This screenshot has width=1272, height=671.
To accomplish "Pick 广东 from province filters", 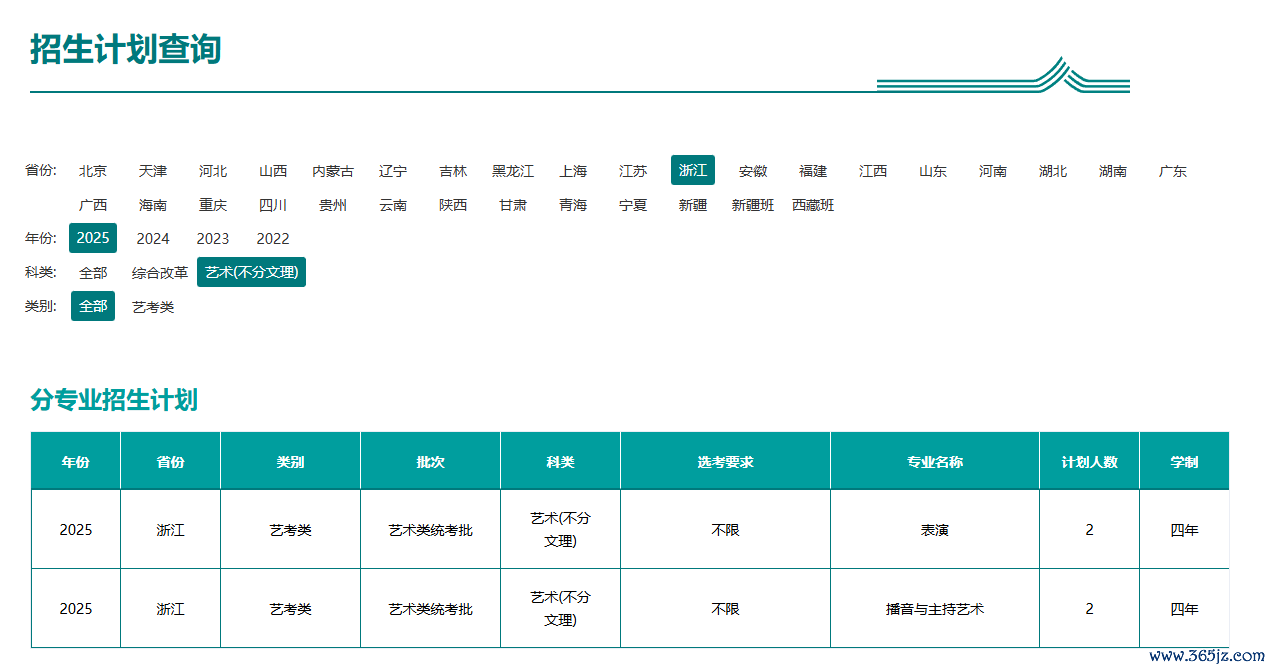I will click(1173, 171).
